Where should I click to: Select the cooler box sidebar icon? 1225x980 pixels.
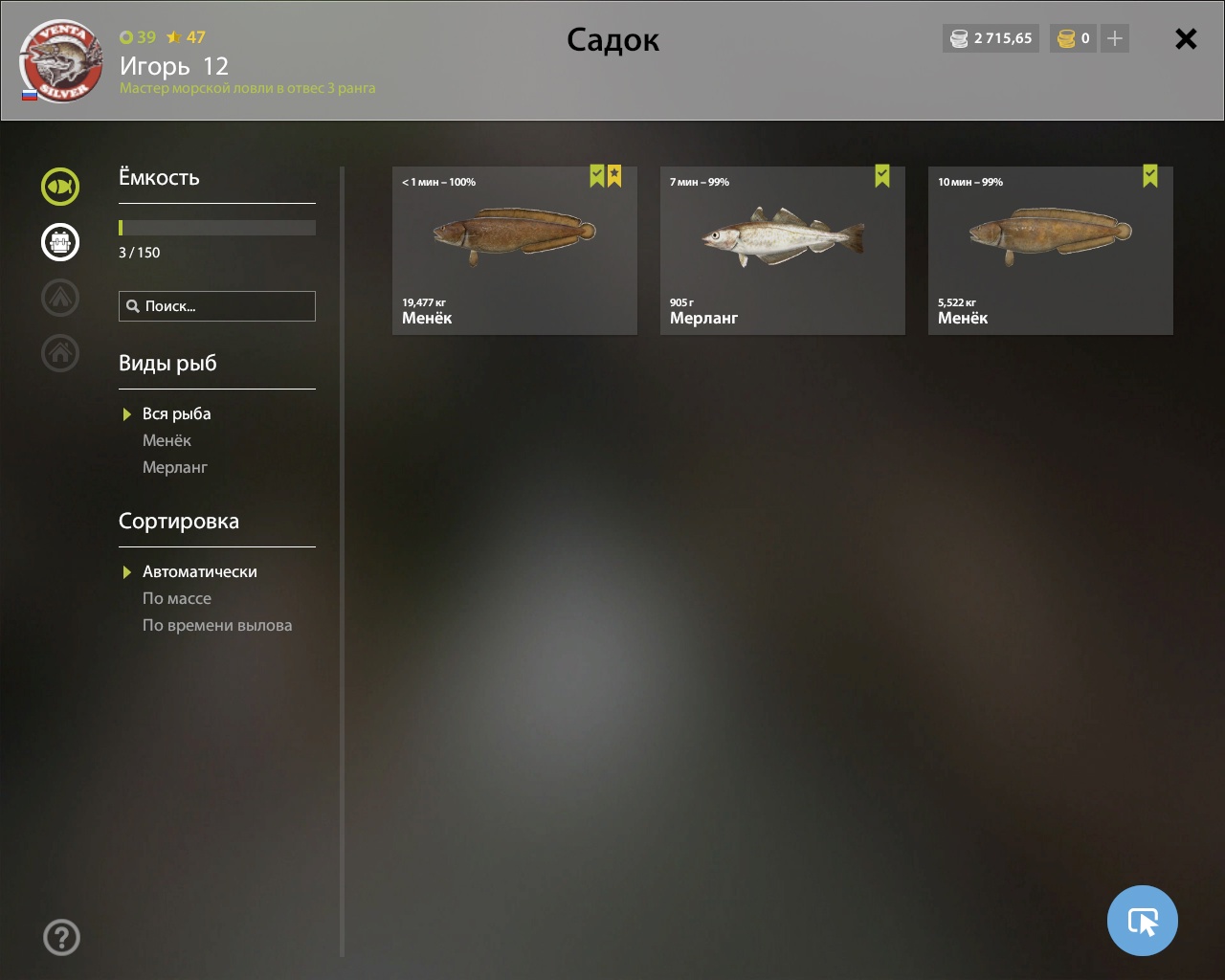60,242
